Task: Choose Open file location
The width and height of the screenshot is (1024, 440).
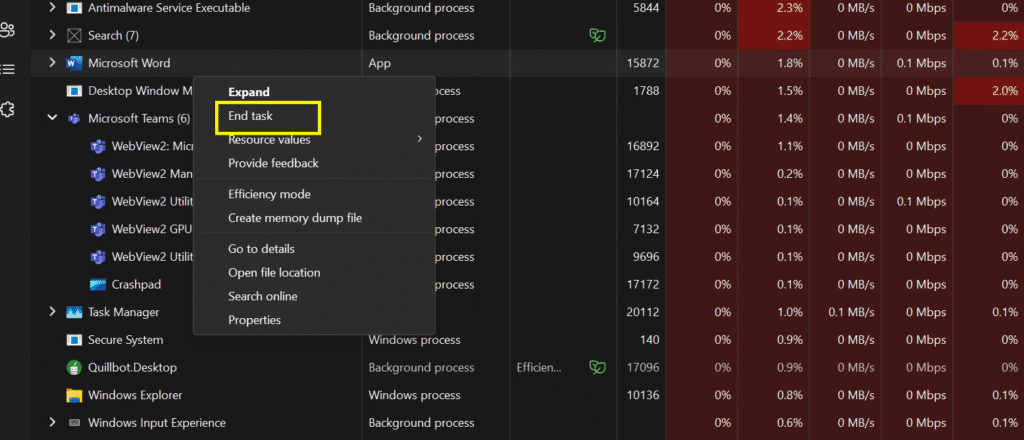Action: point(274,273)
